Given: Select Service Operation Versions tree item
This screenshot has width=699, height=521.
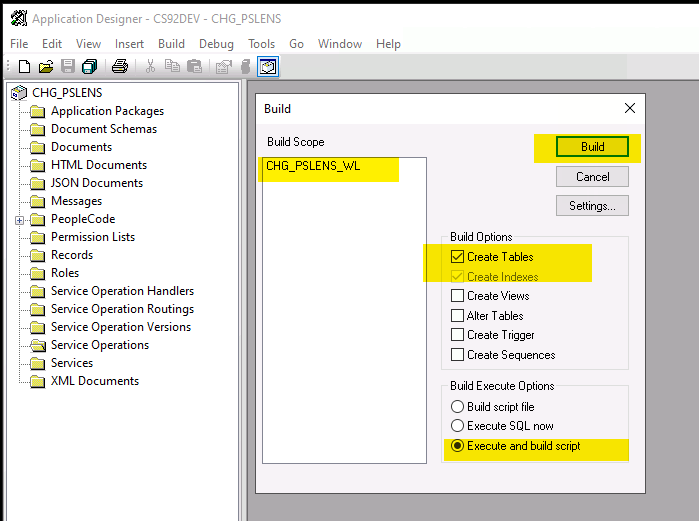Looking at the screenshot, I should 121,327.
